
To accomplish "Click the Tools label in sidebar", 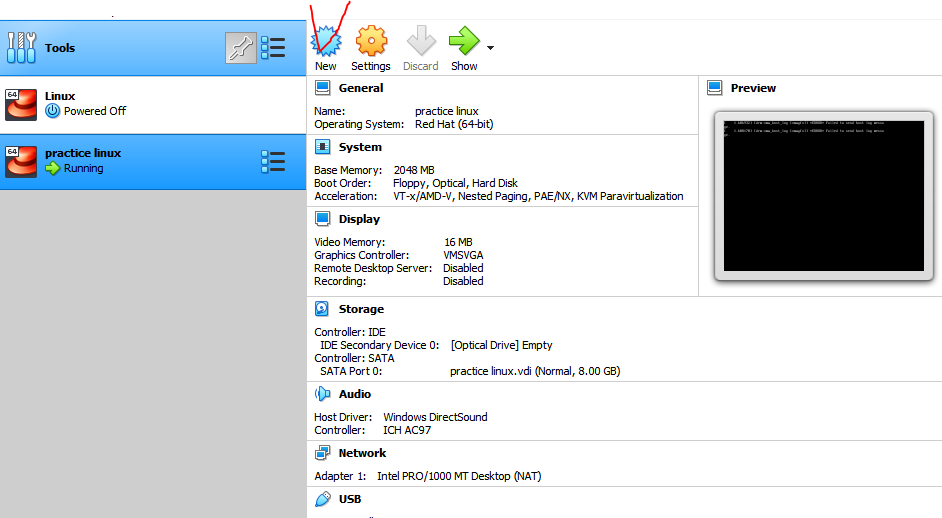I will coord(60,48).
